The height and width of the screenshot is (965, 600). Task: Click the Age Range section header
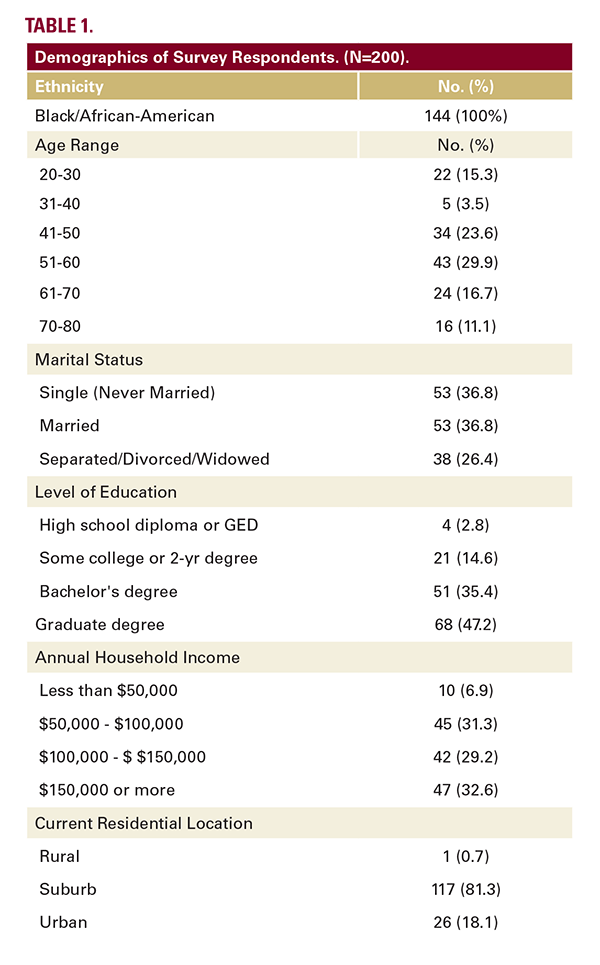coord(77,145)
